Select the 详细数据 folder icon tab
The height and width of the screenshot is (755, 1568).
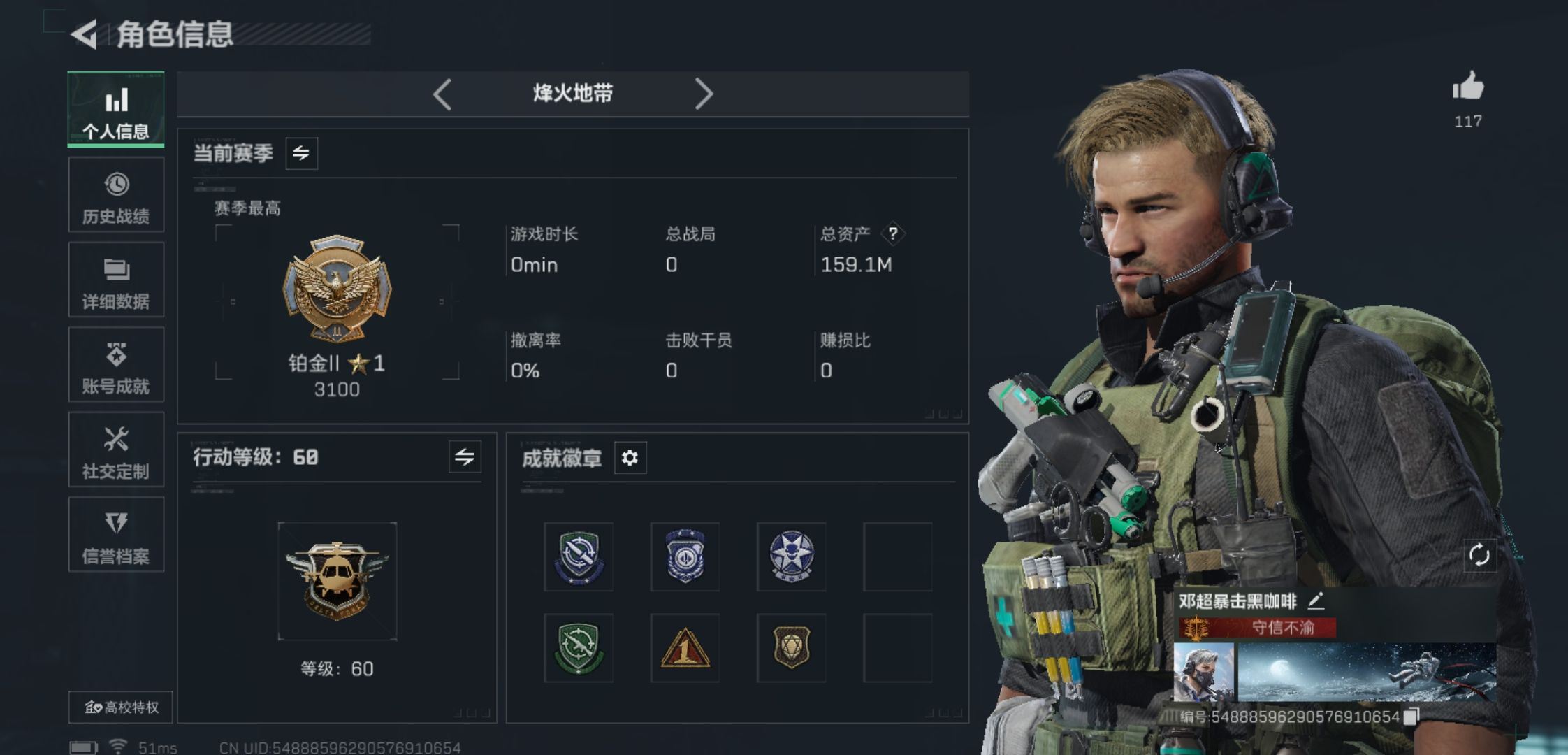(116, 280)
